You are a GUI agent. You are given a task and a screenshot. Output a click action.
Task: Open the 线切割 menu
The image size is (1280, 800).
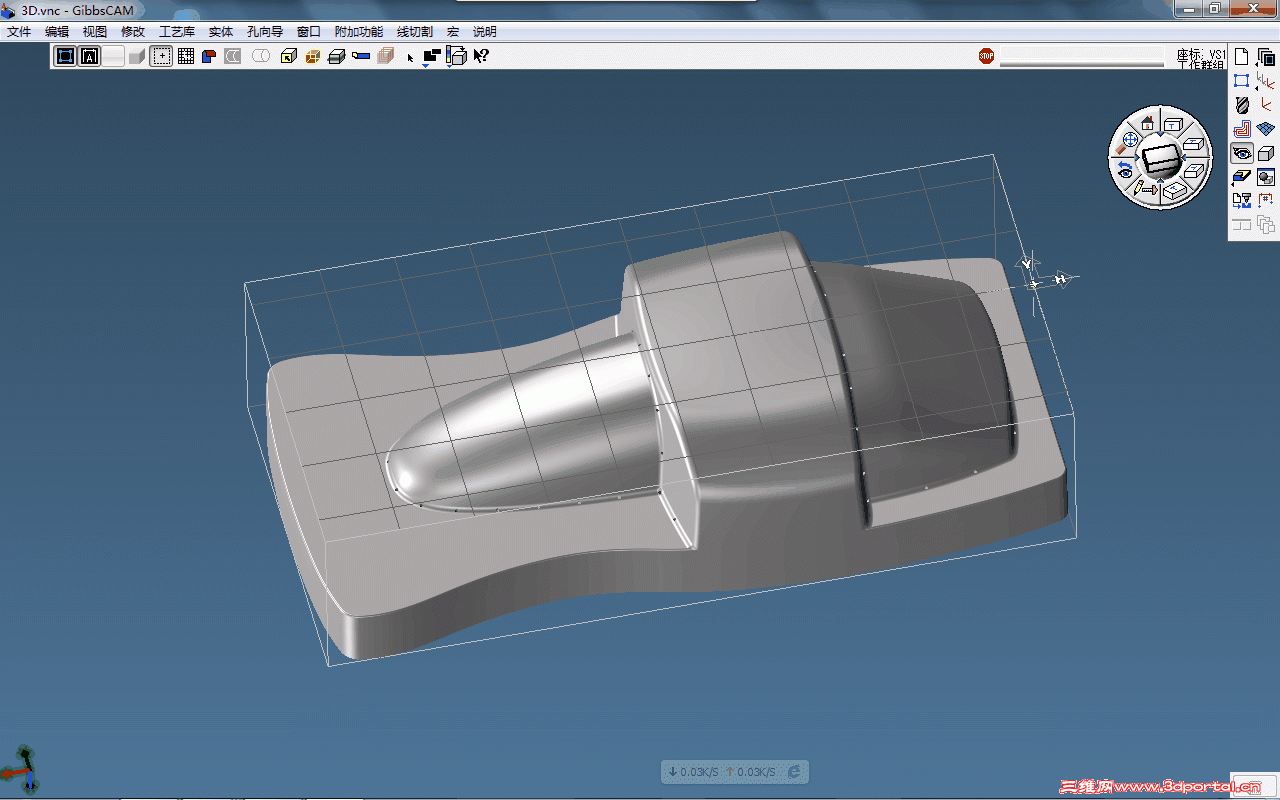click(x=415, y=32)
